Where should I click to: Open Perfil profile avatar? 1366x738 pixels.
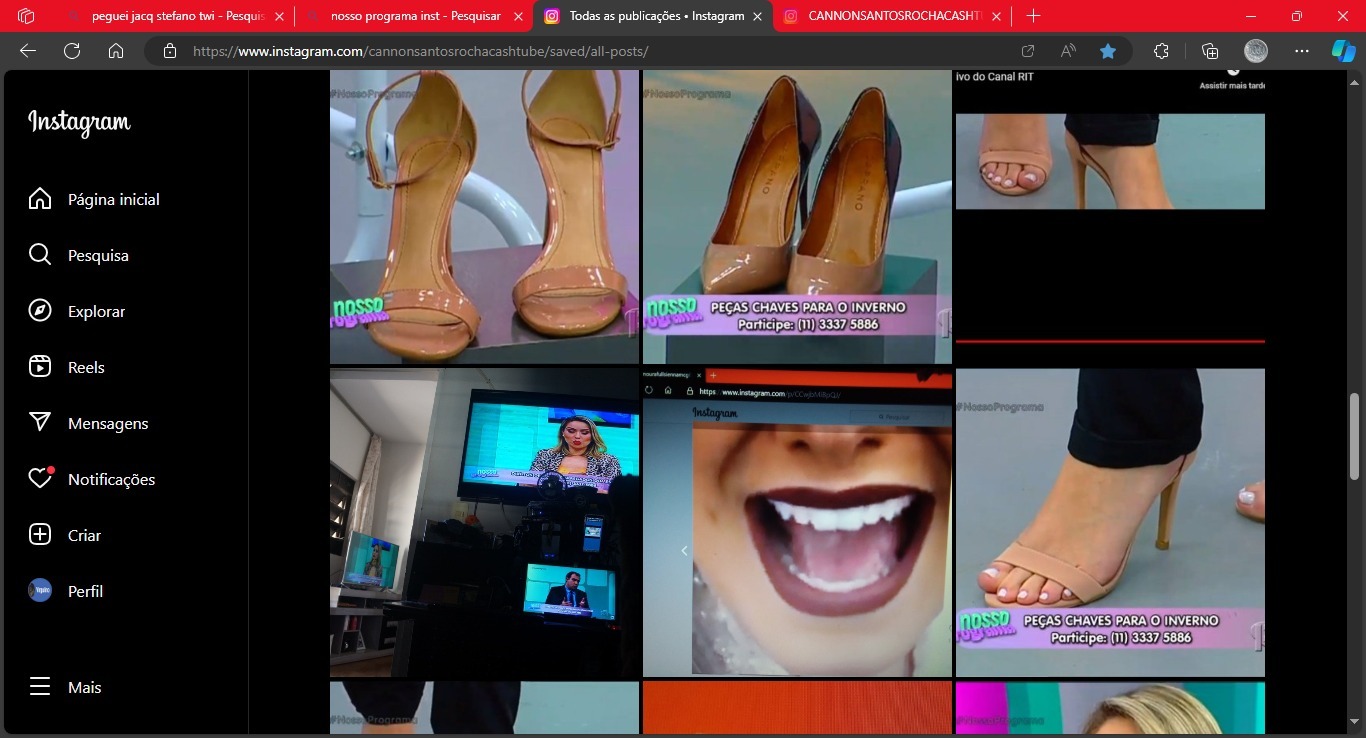point(40,591)
